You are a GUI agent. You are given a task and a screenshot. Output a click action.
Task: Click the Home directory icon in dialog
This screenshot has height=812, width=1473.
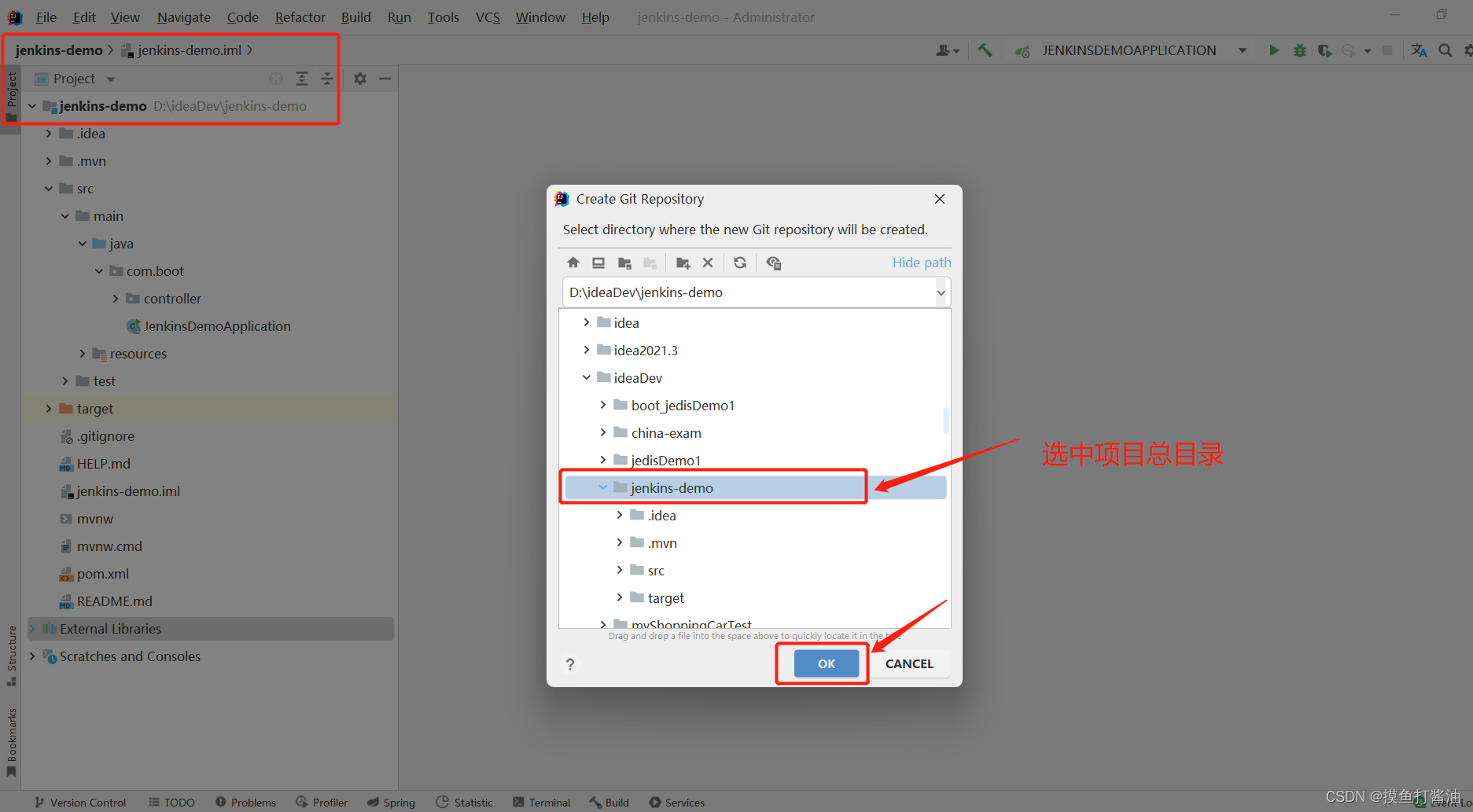pos(573,263)
